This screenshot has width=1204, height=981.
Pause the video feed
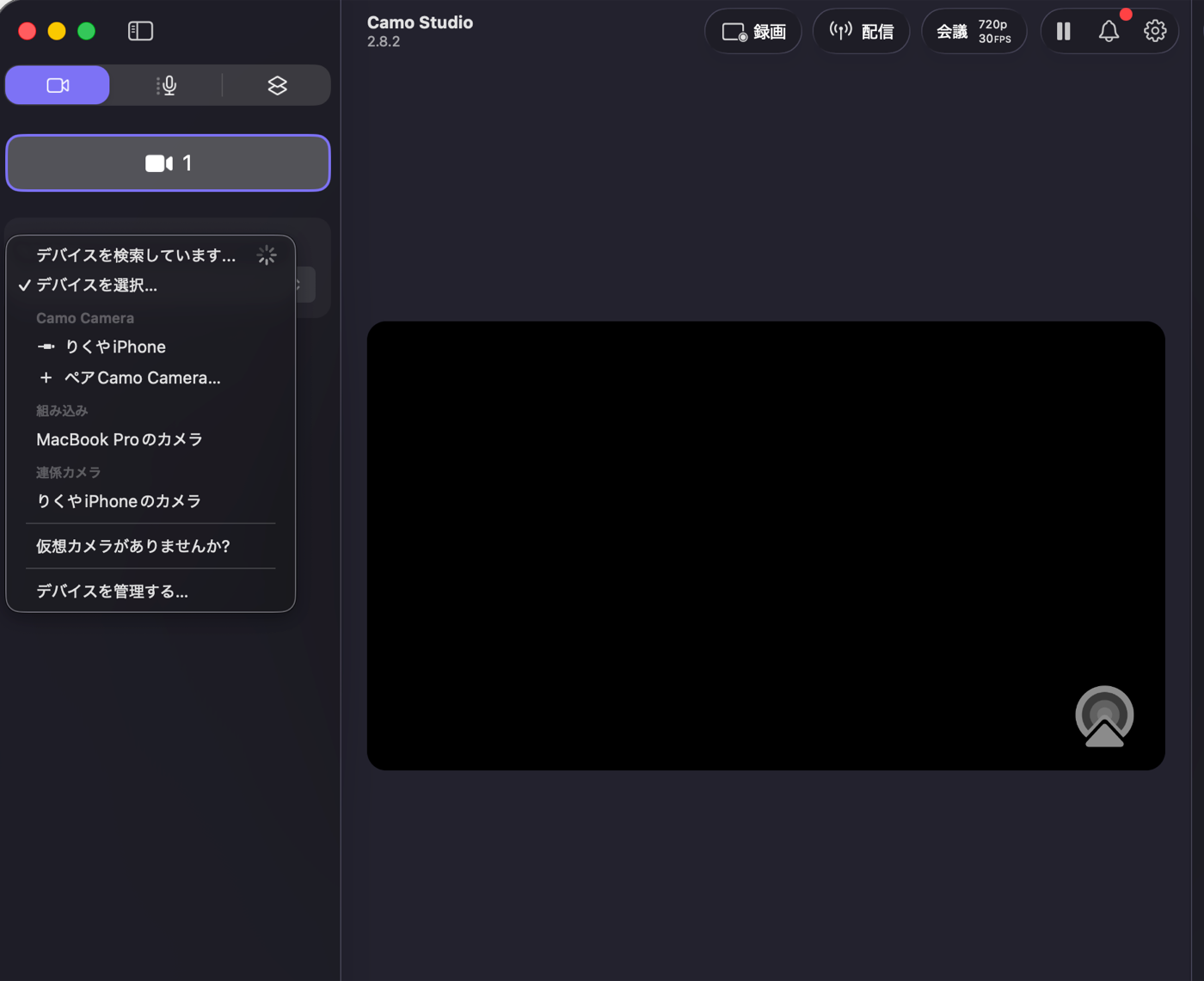click(1064, 32)
